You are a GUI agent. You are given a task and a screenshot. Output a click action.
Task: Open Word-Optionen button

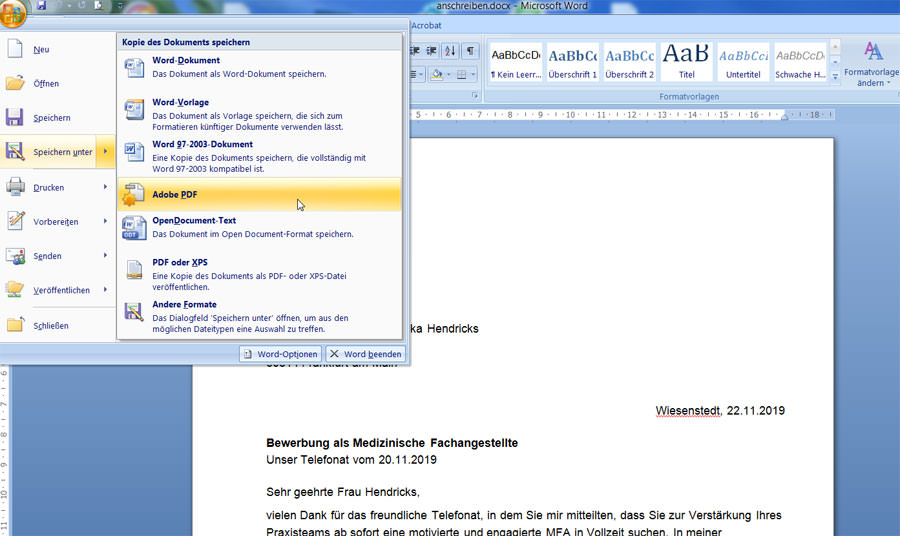281,354
